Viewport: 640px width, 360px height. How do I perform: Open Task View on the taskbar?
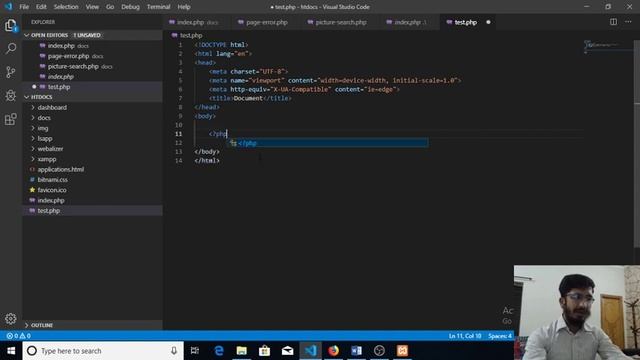point(195,351)
